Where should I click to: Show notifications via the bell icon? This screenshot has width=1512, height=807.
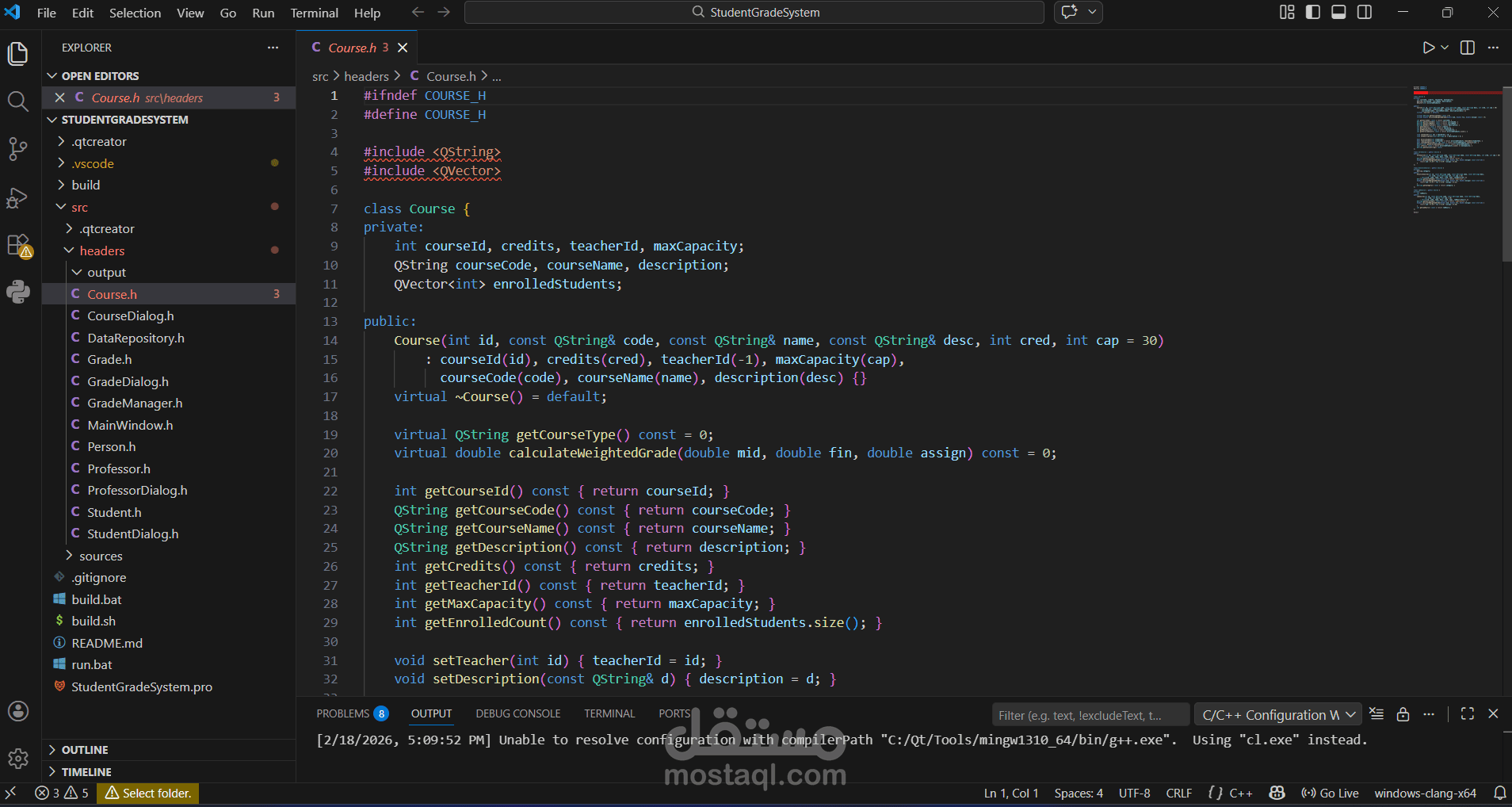(1499, 793)
